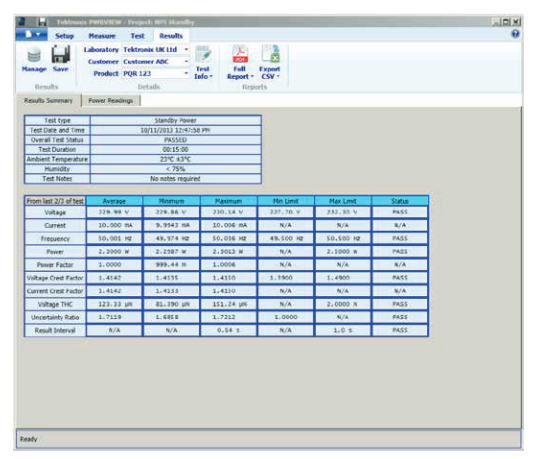Image resolution: width=538 pixels, height=459 pixels.
Task: Click the Maximum column header
Action: [x=229, y=201]
